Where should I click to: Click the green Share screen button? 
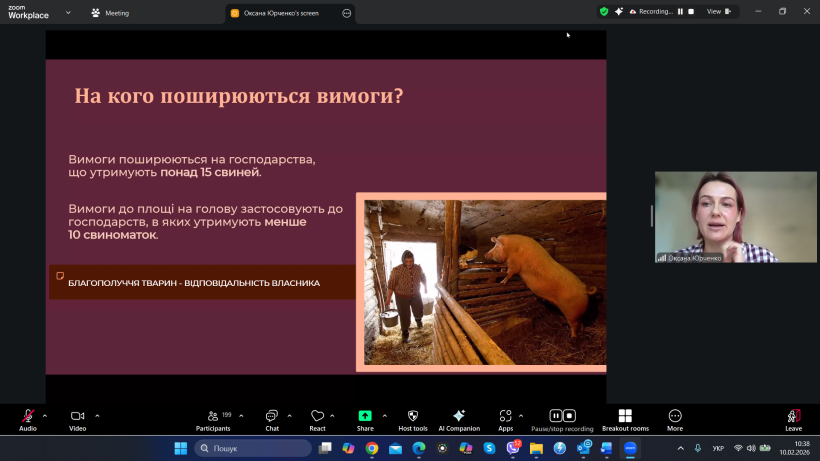tap(365, 416)
